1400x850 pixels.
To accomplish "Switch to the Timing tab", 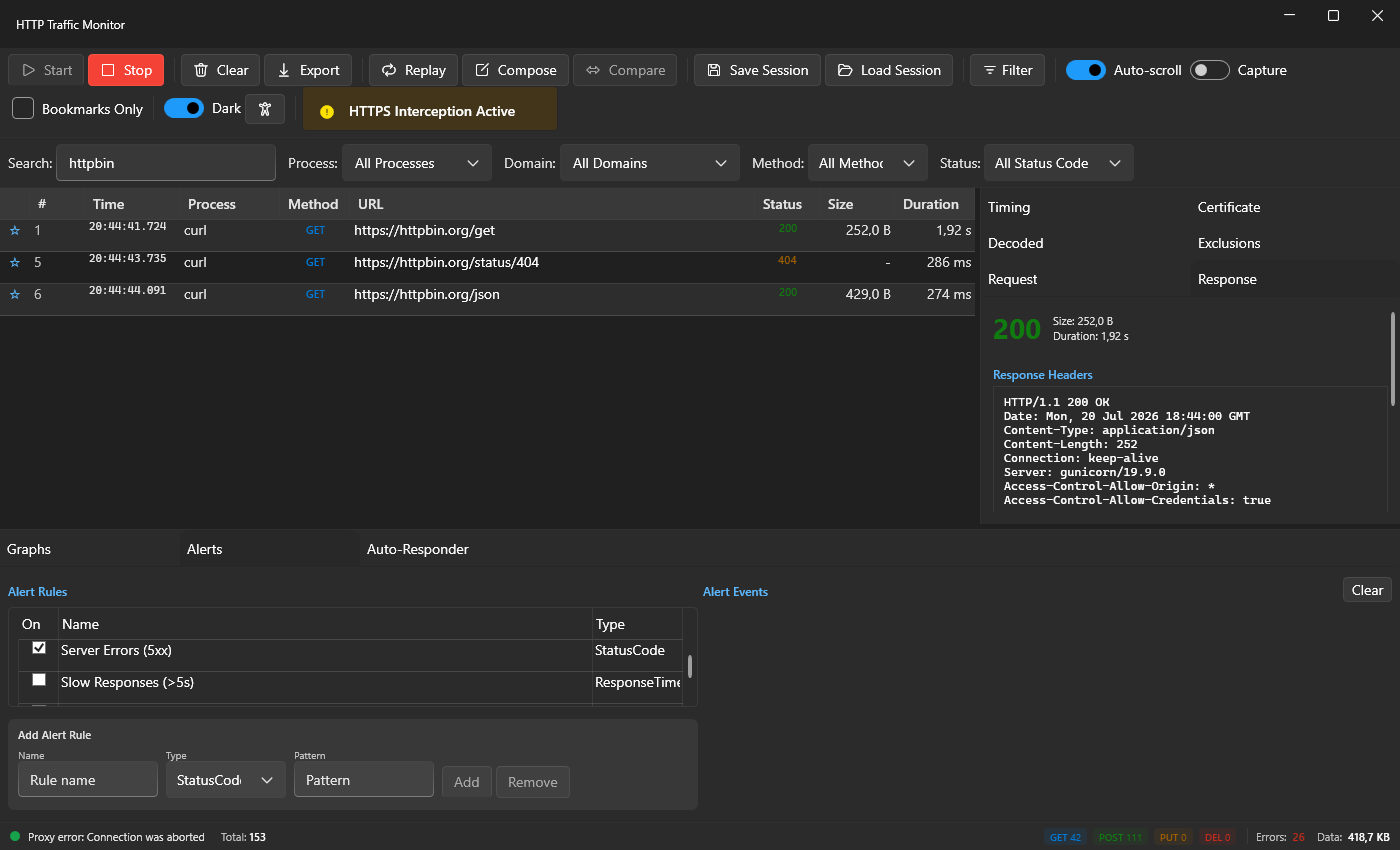I will (1009, 207).
